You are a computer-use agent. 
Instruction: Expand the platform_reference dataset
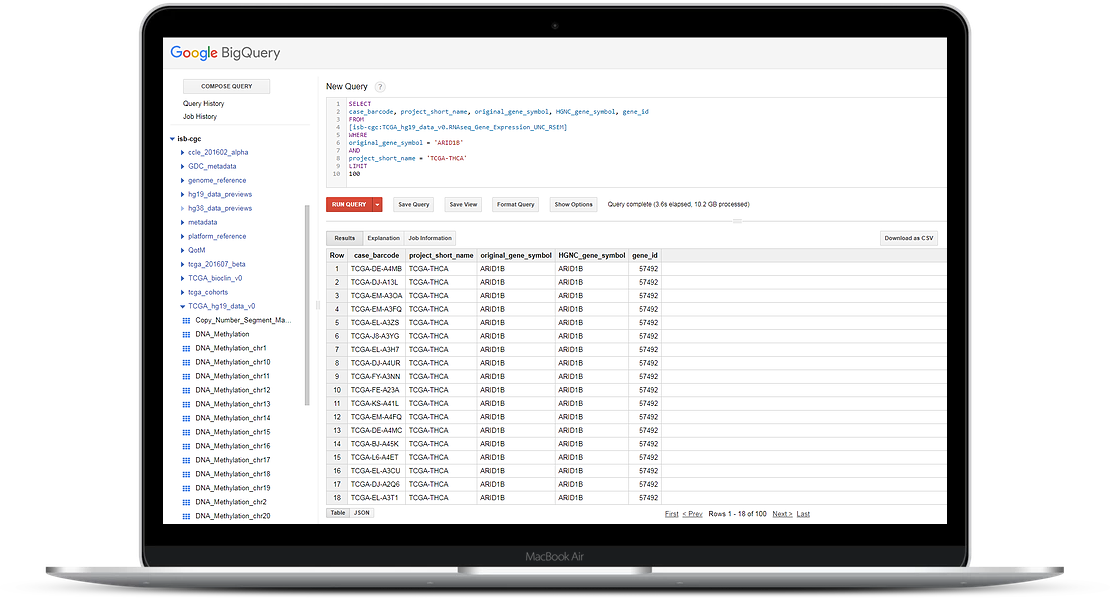coord(183,236)
